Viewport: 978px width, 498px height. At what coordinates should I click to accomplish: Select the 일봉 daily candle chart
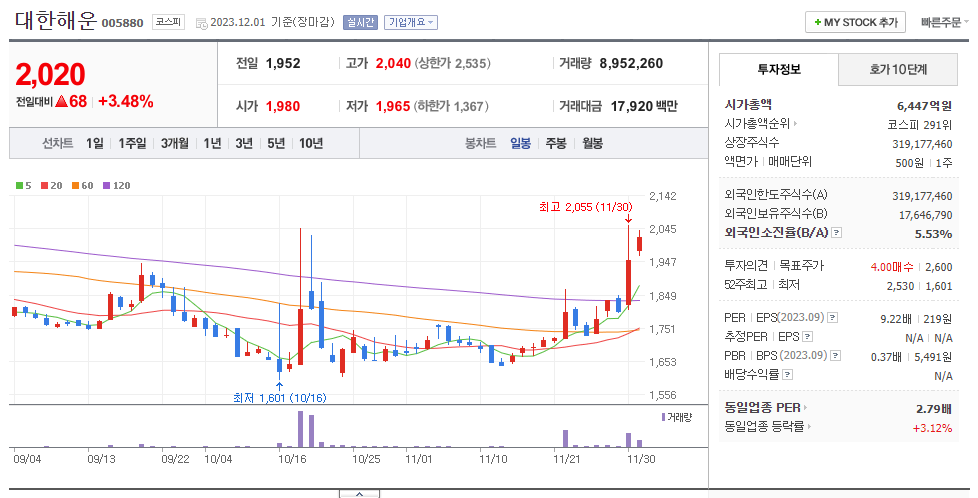coord(520,144)
